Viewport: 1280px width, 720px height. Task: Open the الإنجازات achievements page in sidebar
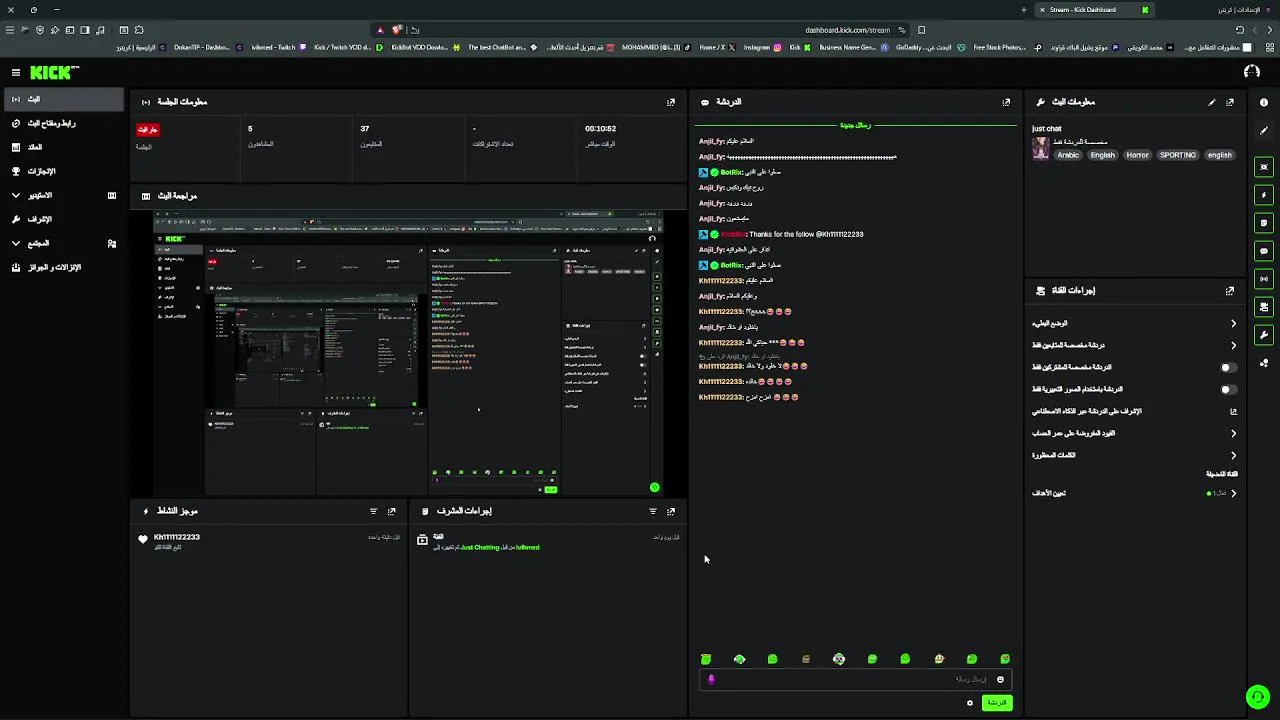coord(64,171)
